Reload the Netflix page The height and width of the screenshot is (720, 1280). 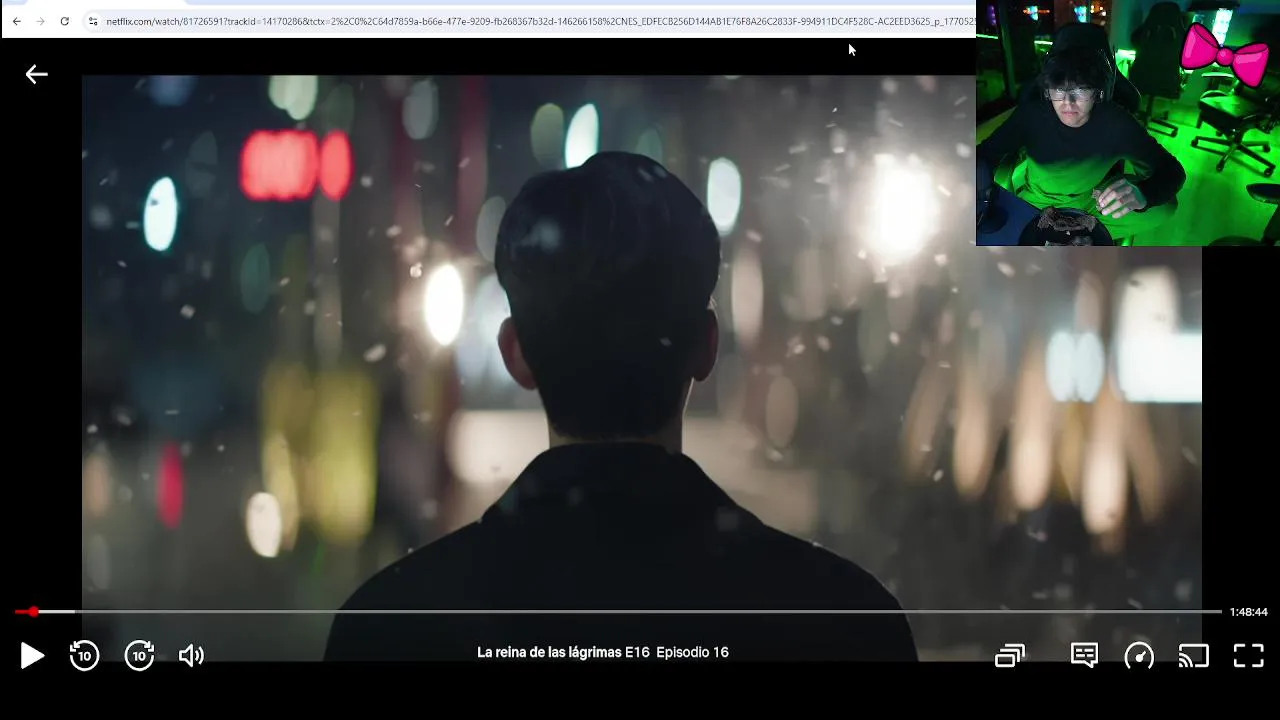tap(65, 21)
